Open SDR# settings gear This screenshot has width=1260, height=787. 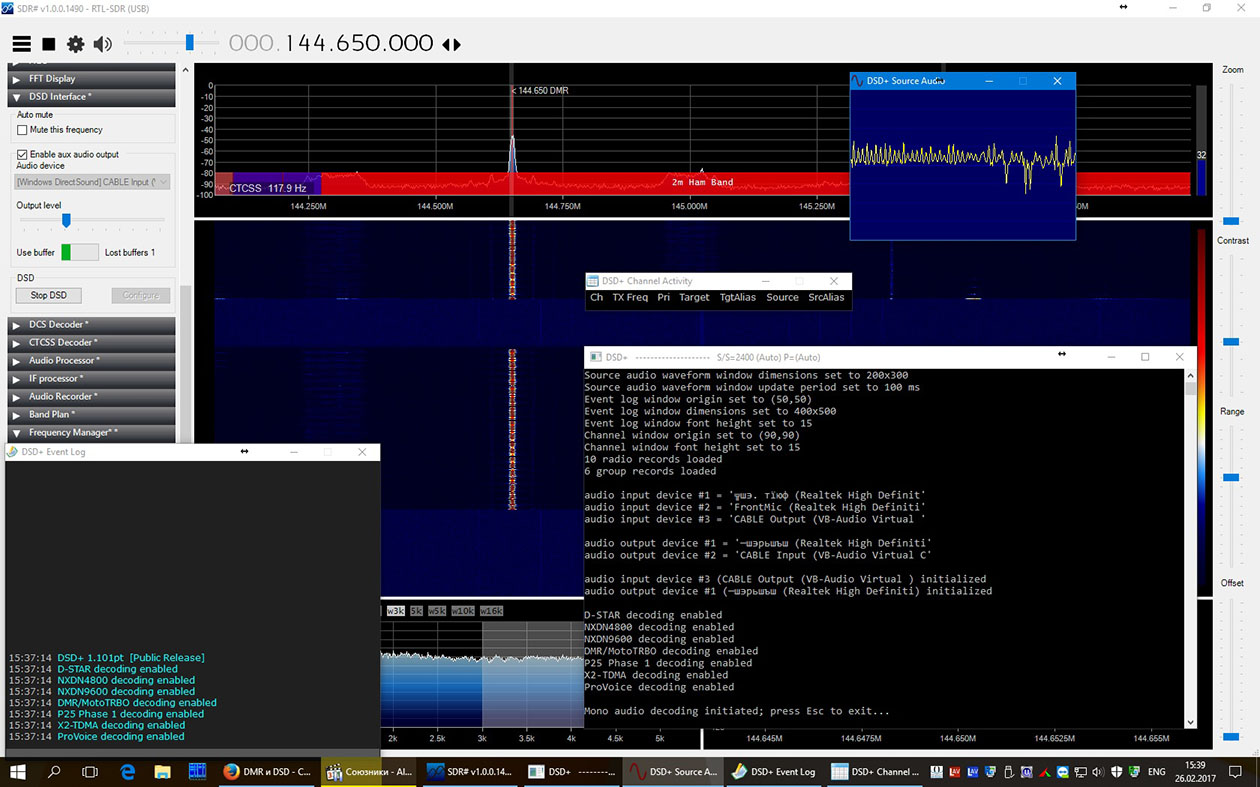pyautogui.click(x=75, y=44)
